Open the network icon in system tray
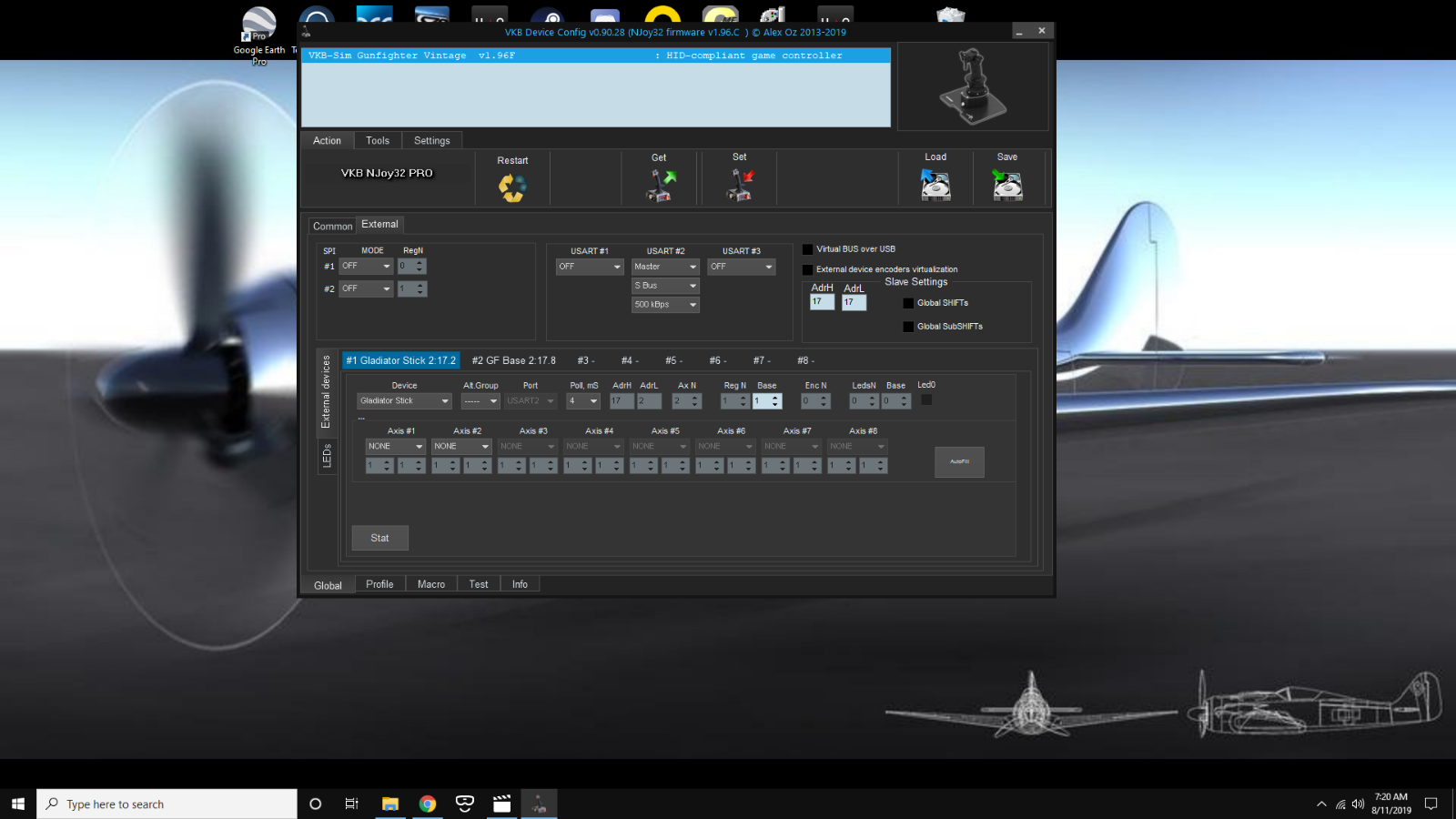 click(x=1340, y=804)
